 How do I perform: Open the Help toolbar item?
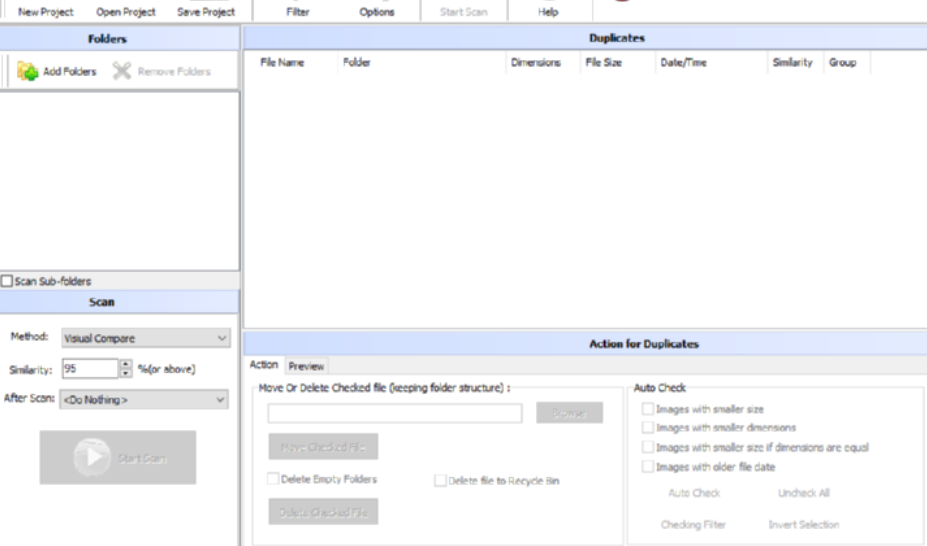pos(548,12)
